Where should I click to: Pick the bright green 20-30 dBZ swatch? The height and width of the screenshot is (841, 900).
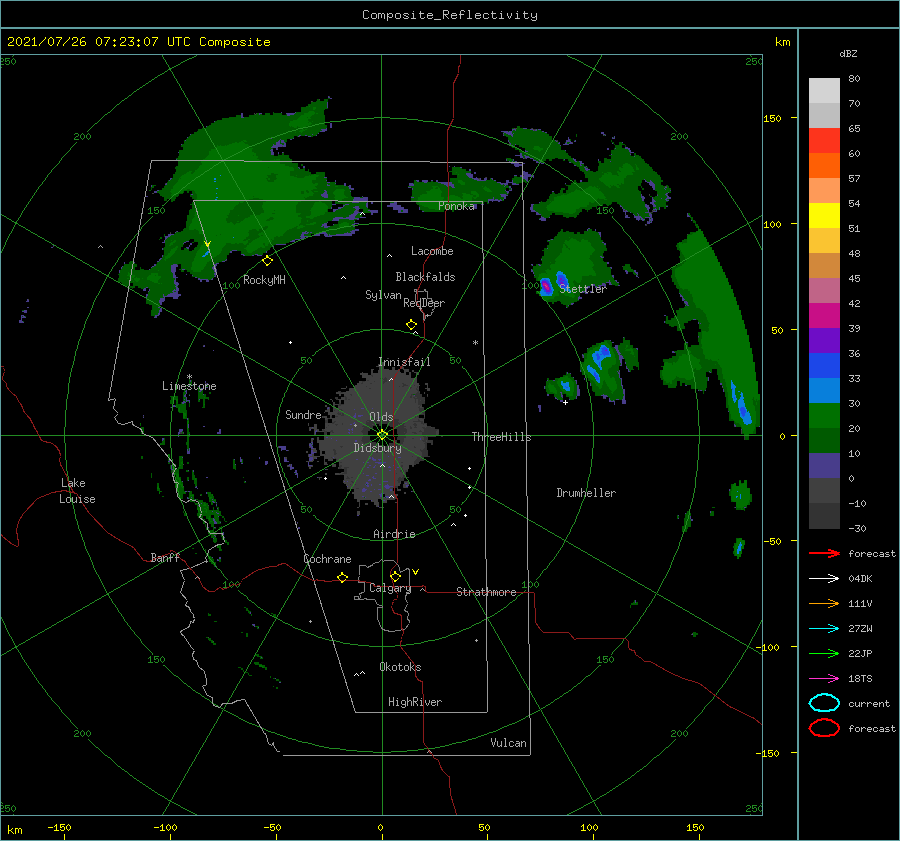pyautogui.click(x=824, y=416)
